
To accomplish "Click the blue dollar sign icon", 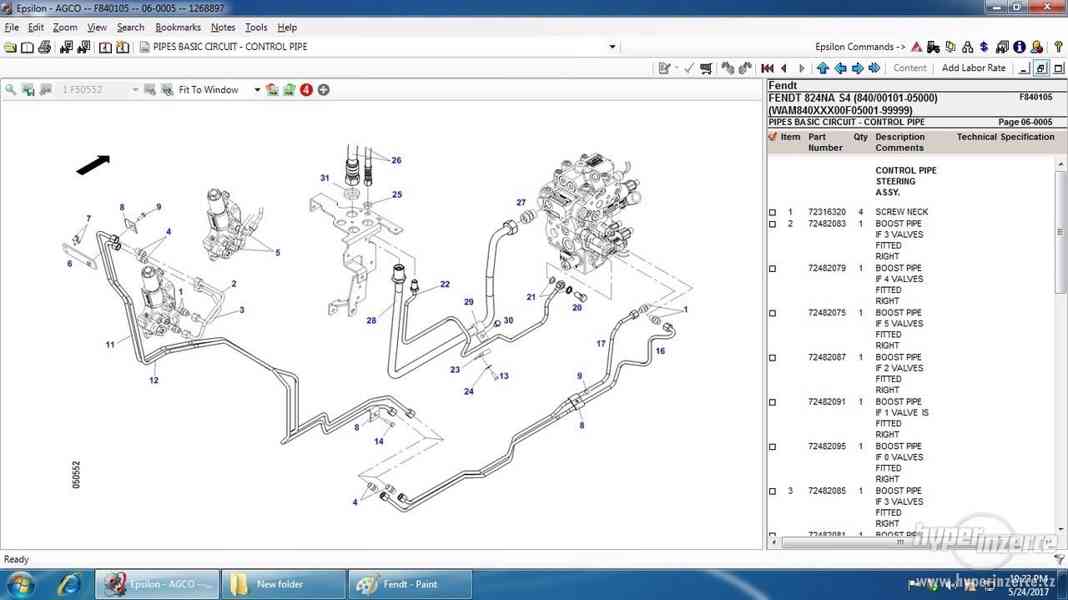I will 984,47.
